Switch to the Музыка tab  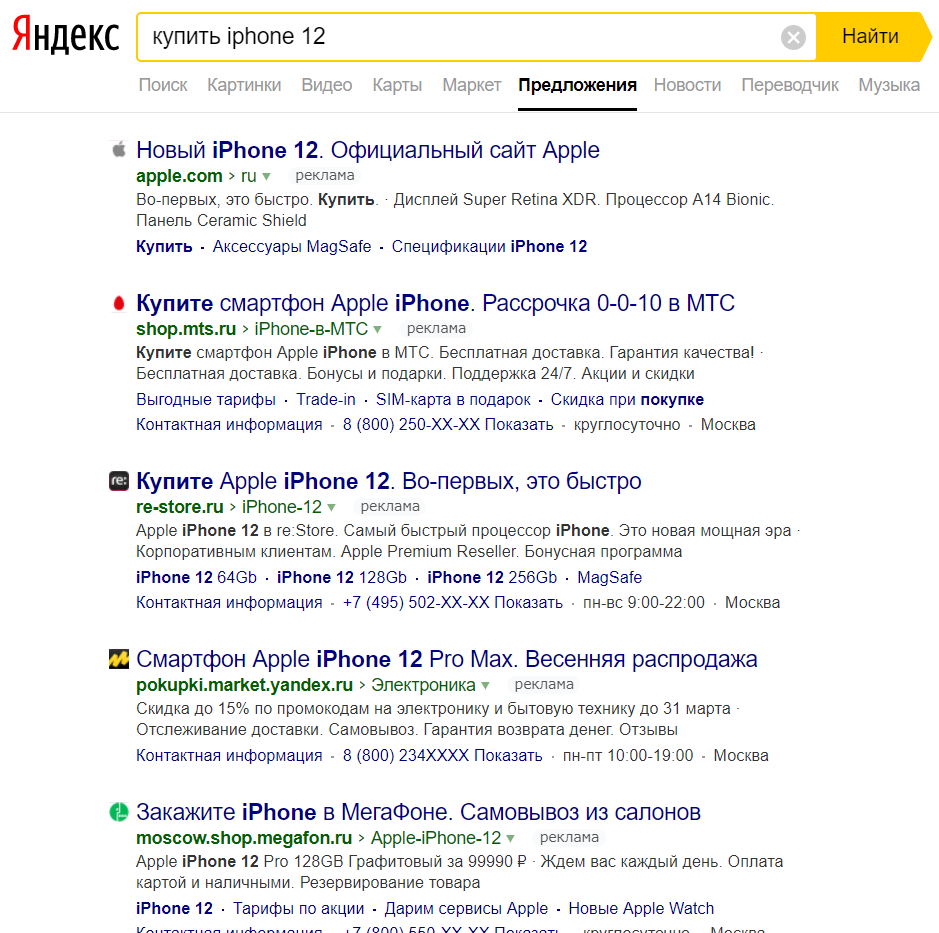click(889, 85)
